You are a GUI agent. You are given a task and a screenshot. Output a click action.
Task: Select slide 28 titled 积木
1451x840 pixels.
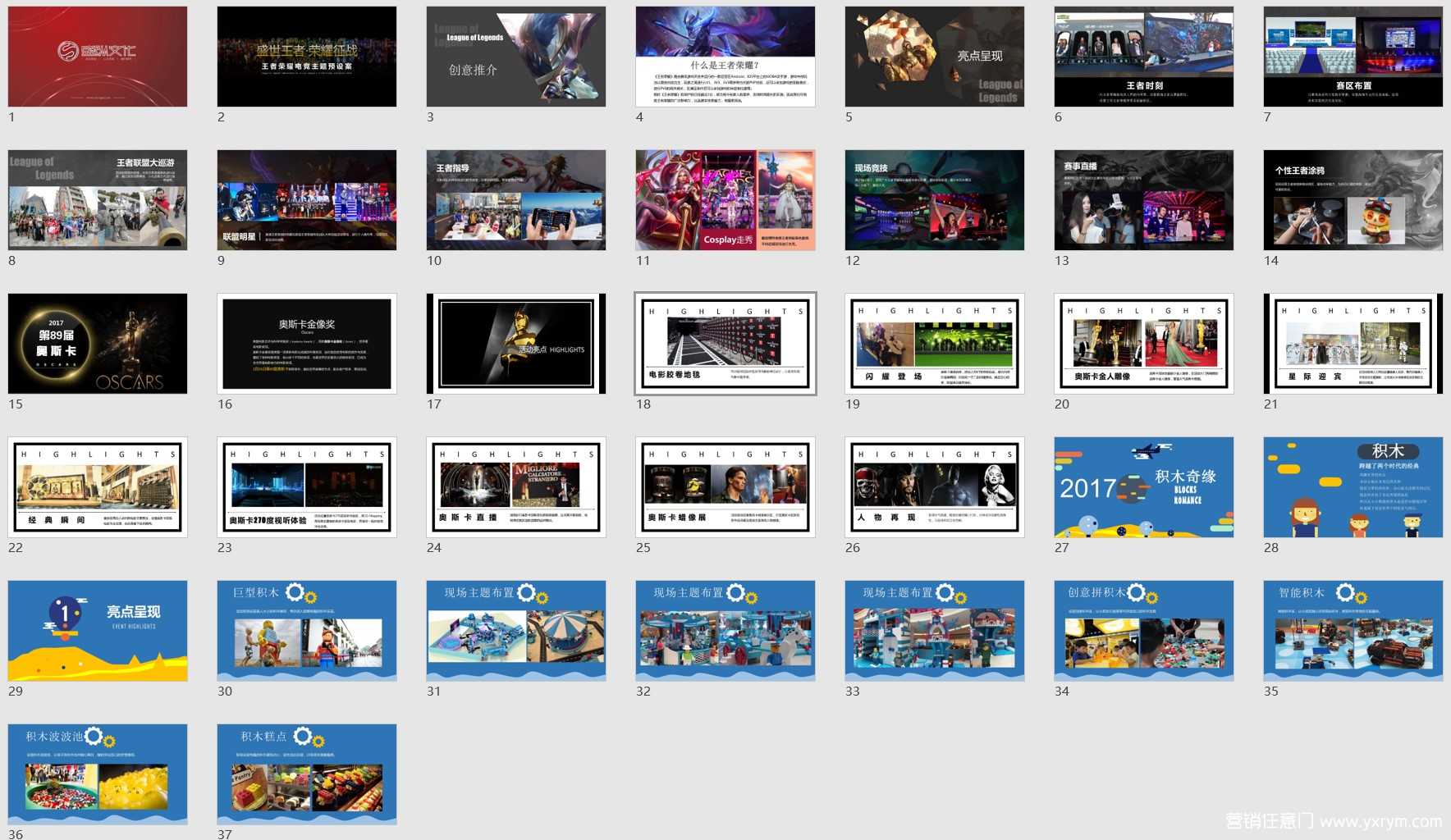pyautogui.click(x=1353, y=487)
